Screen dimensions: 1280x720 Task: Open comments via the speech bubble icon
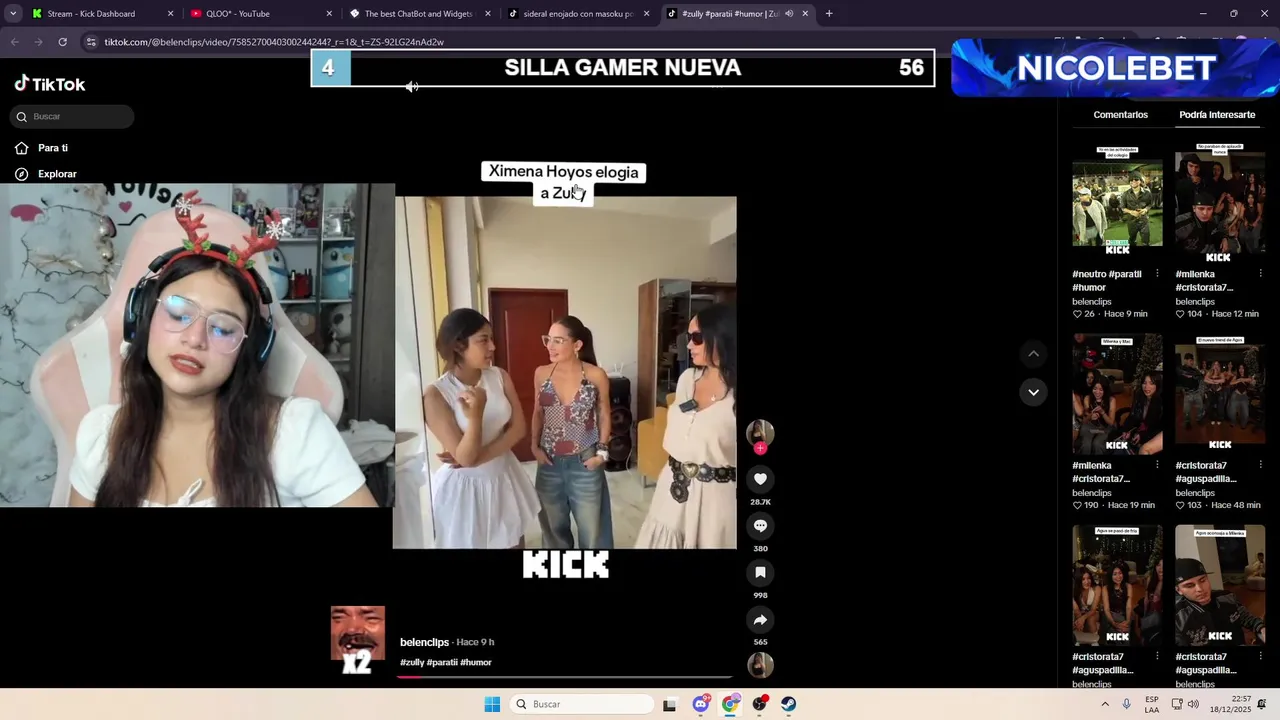pyautogui.click(x=760, y=526)
